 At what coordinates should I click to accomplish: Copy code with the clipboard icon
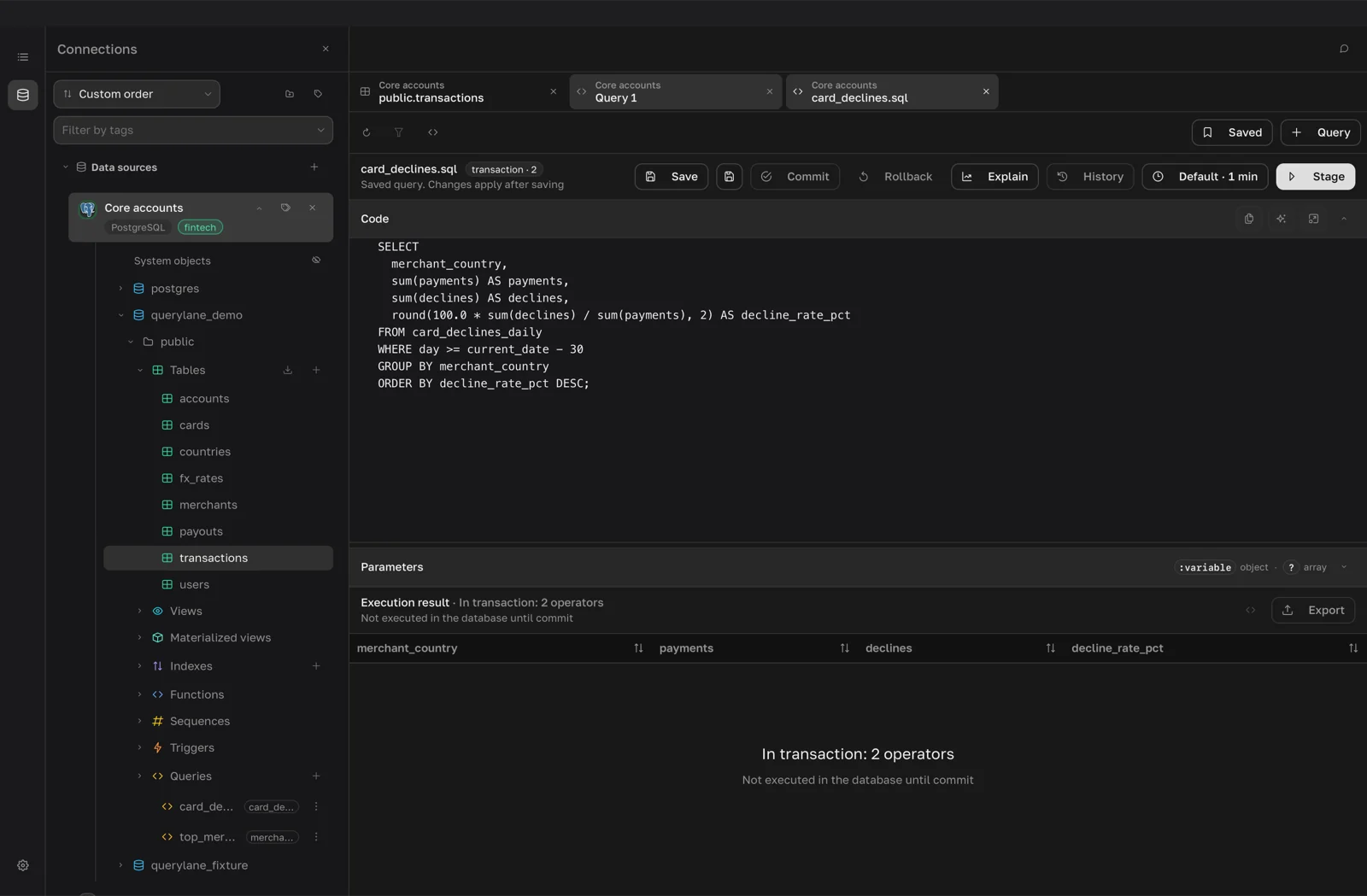coord(1249,220)
